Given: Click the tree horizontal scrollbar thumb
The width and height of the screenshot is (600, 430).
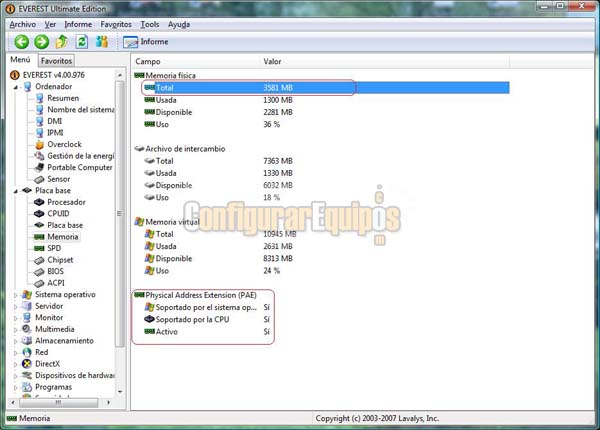Looking at the screenshot, I should [x=58, y=402].
